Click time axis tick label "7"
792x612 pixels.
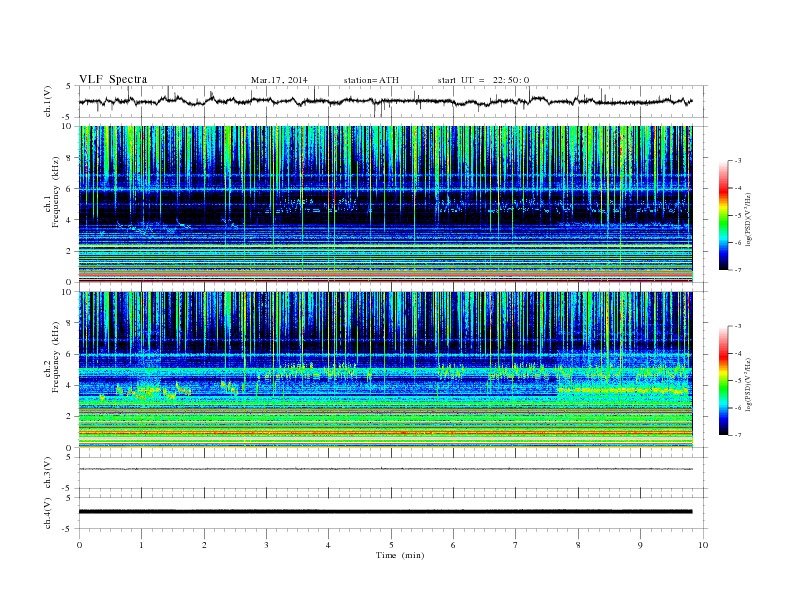[x=515, y=545]
